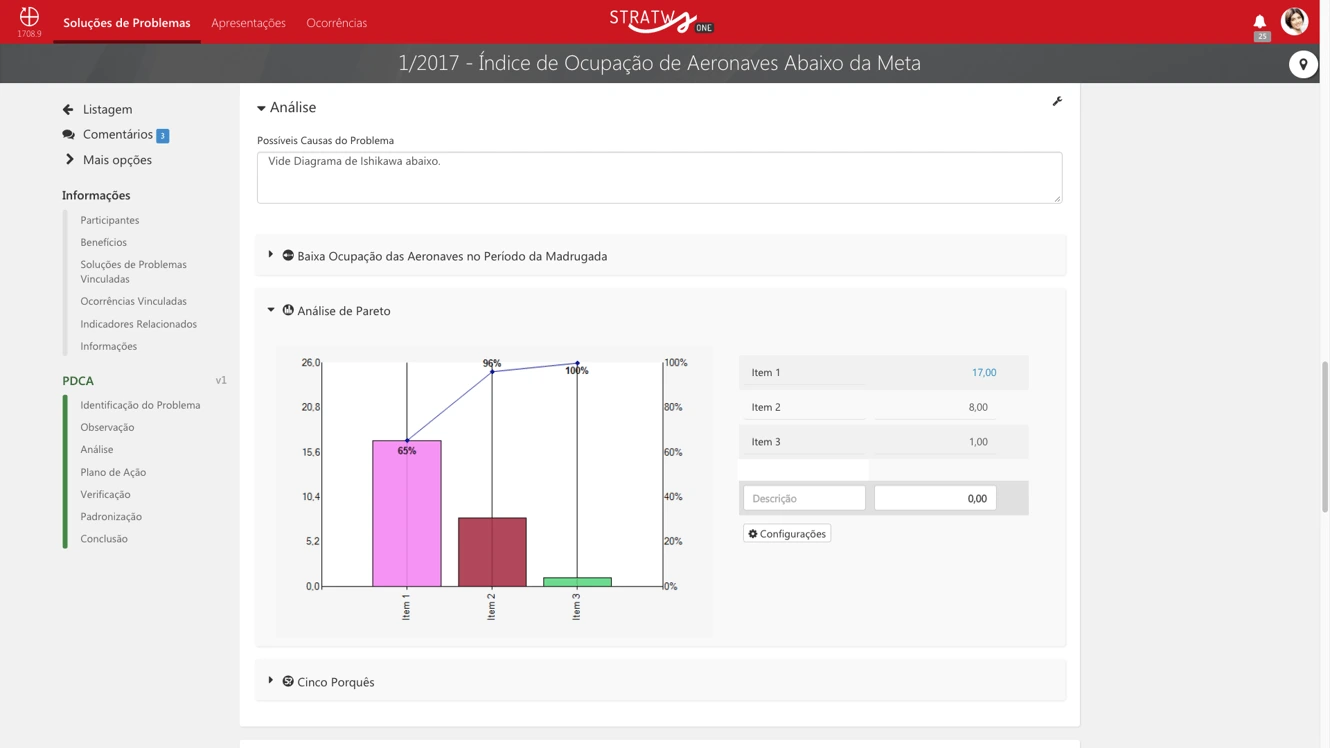
Task: Click the Item 1 pink bar
Action: click(407, 513)
